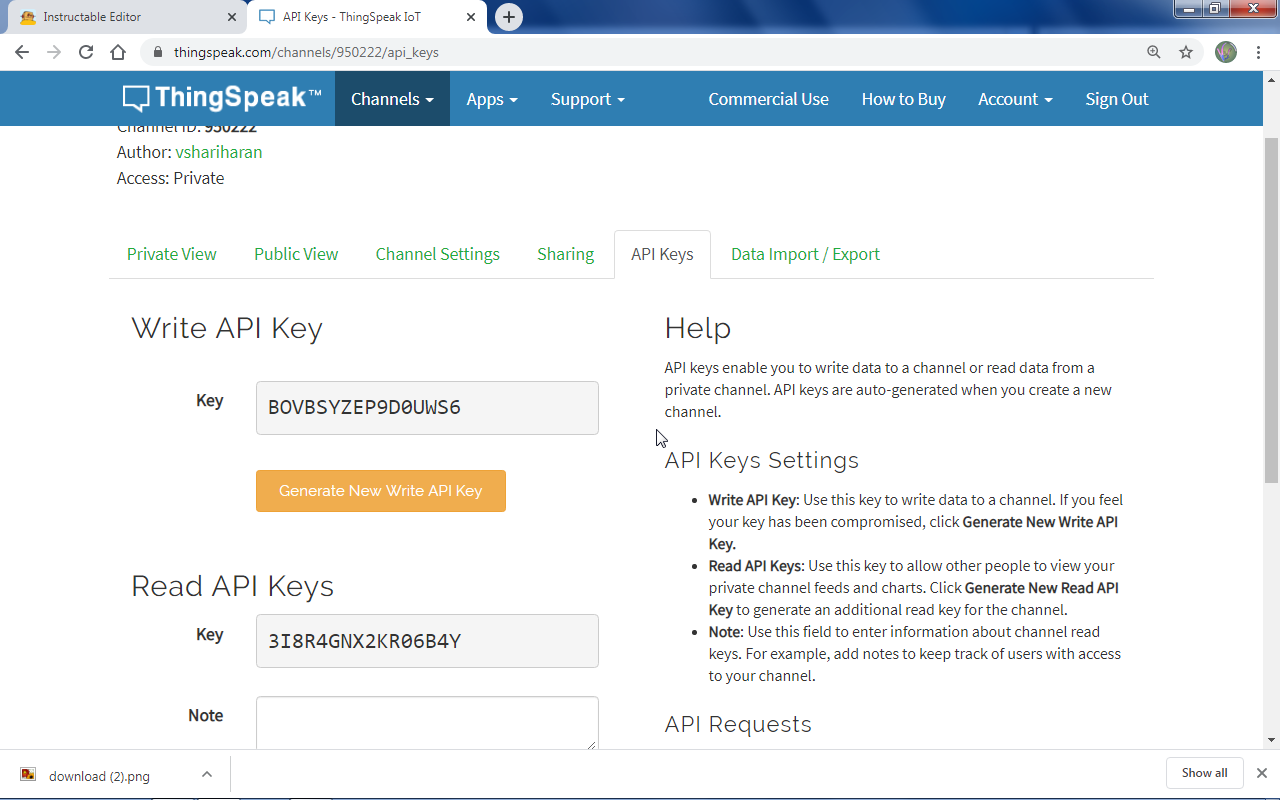Click the Write API Key field
This screenshot has height=800, width=1280.
427,408
